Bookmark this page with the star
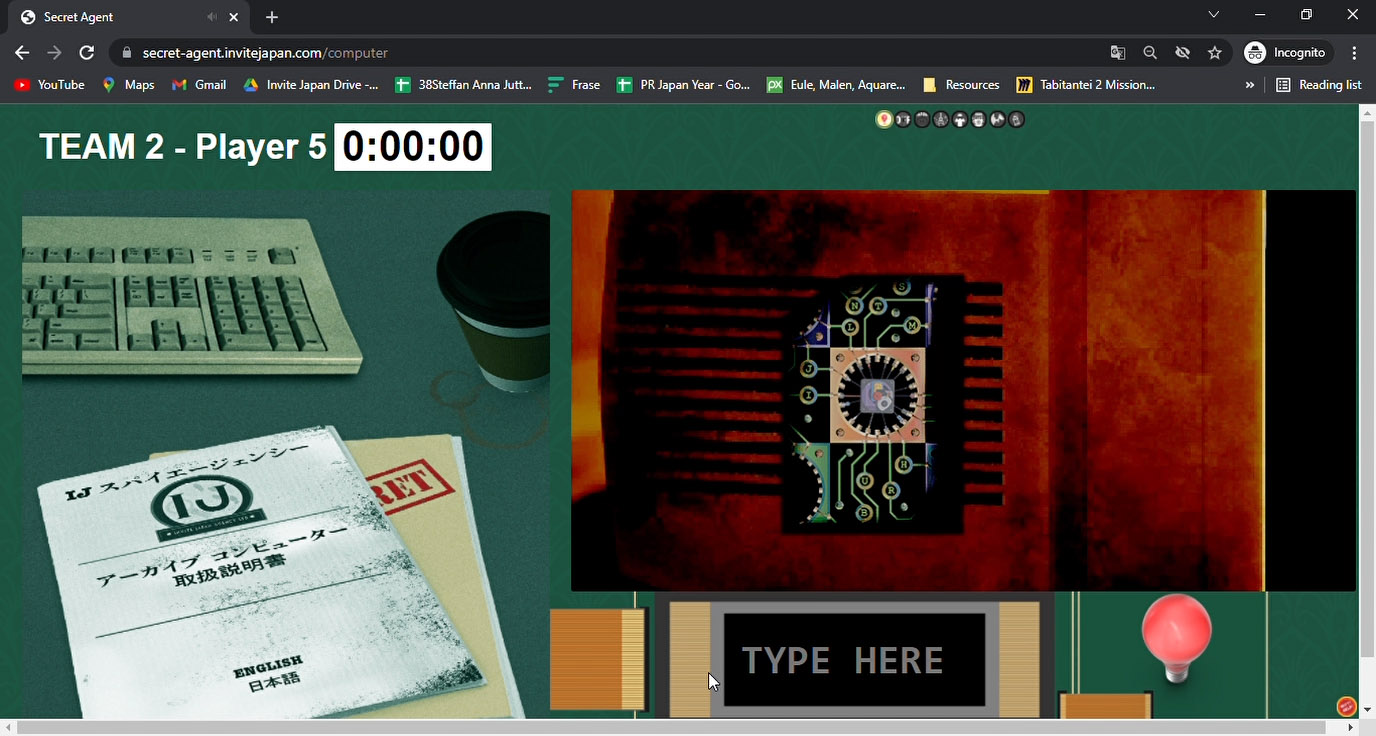This screenshot has height=736, width=1376. (x=1215, y=53)
